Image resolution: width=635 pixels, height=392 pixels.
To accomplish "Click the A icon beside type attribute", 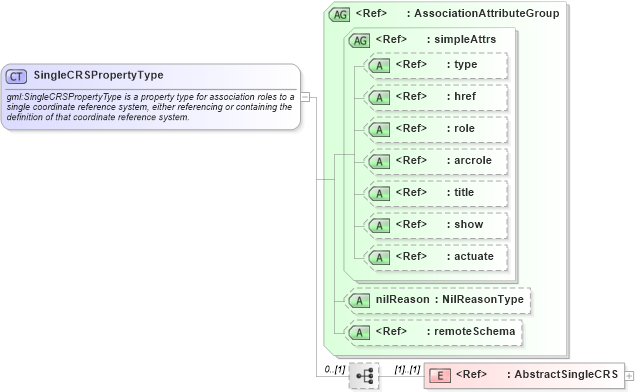I will pos(379,66).
